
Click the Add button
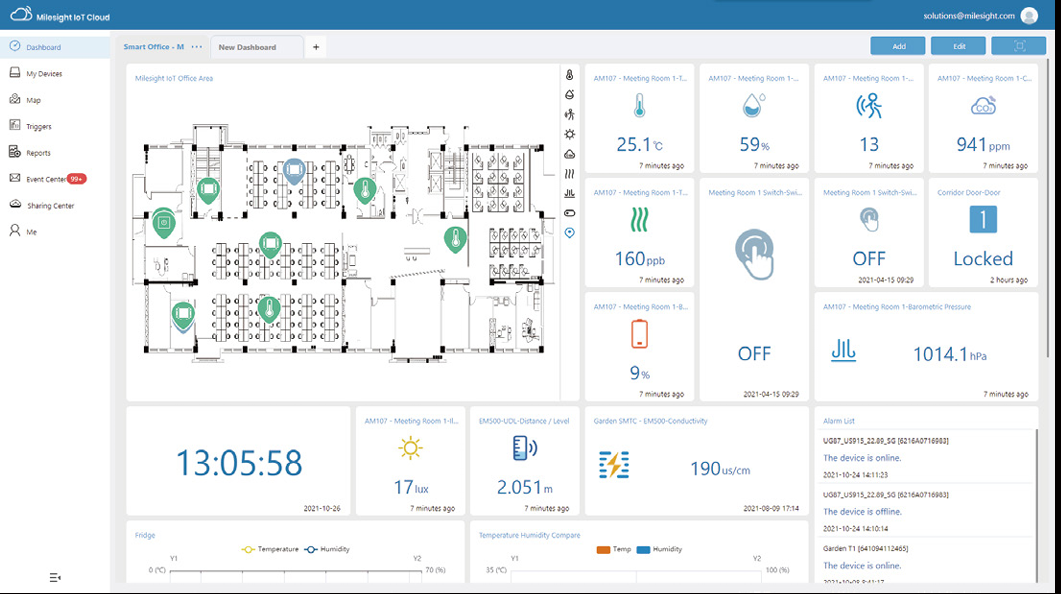point(898,46)
